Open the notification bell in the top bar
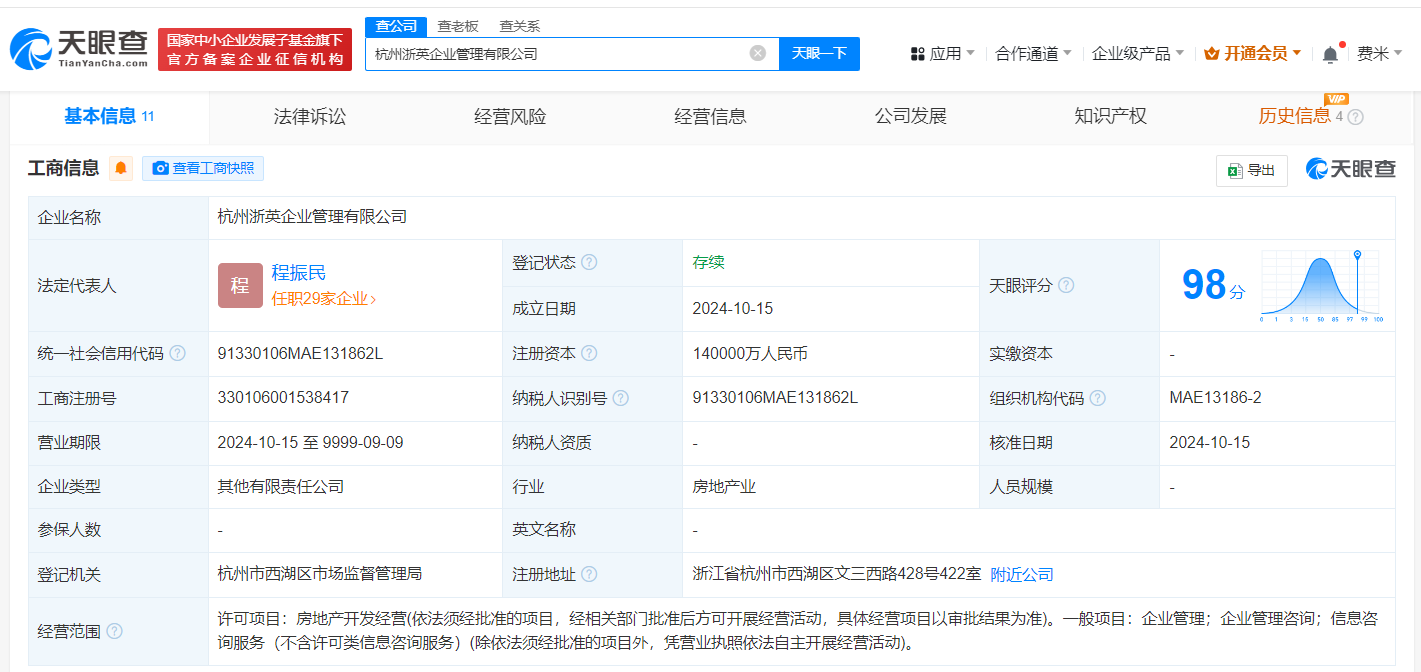This screenshot has height=672, width=1421. (1329, 52)
